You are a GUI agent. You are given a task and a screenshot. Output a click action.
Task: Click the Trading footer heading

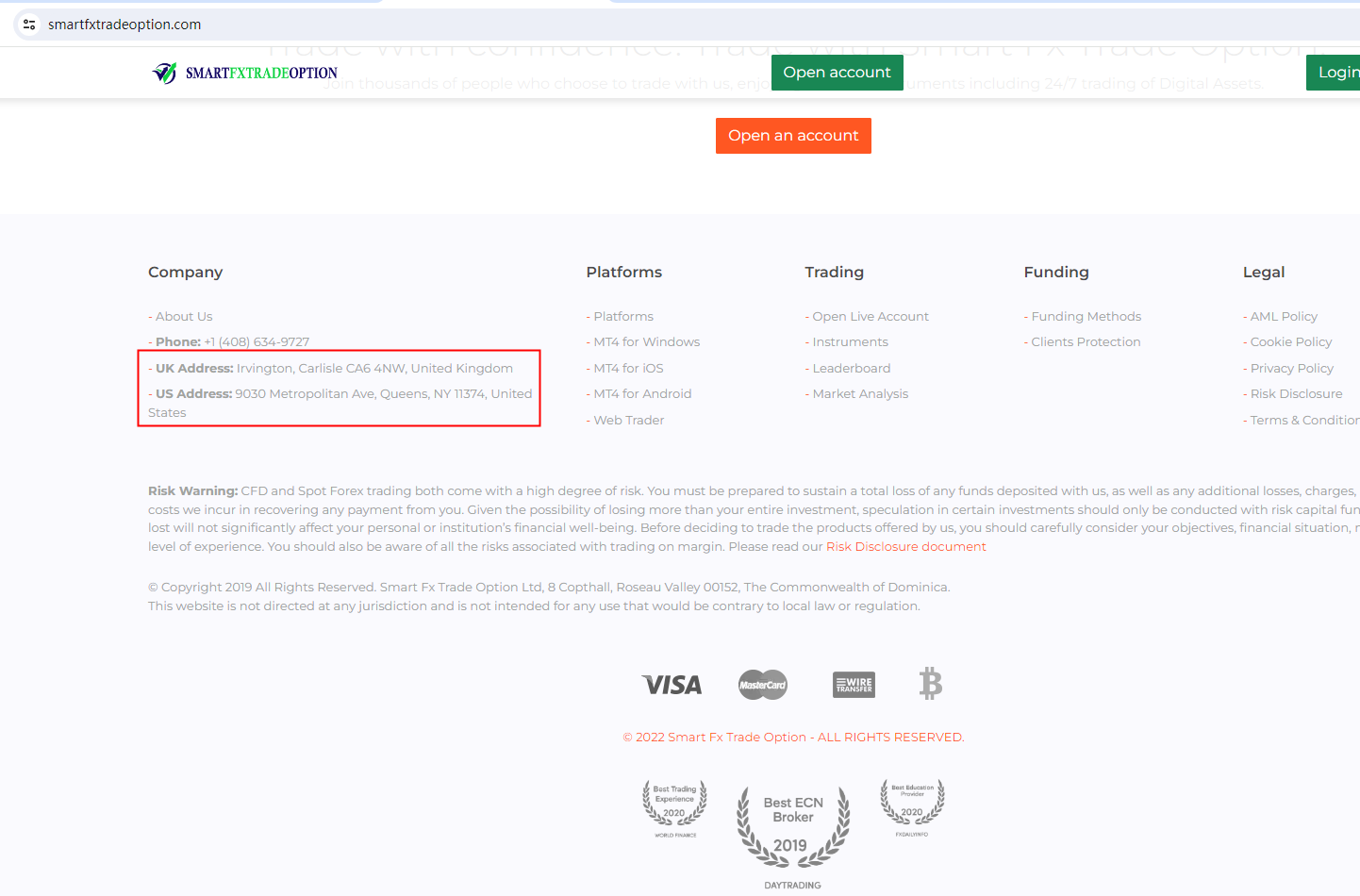tap(835, 273)
